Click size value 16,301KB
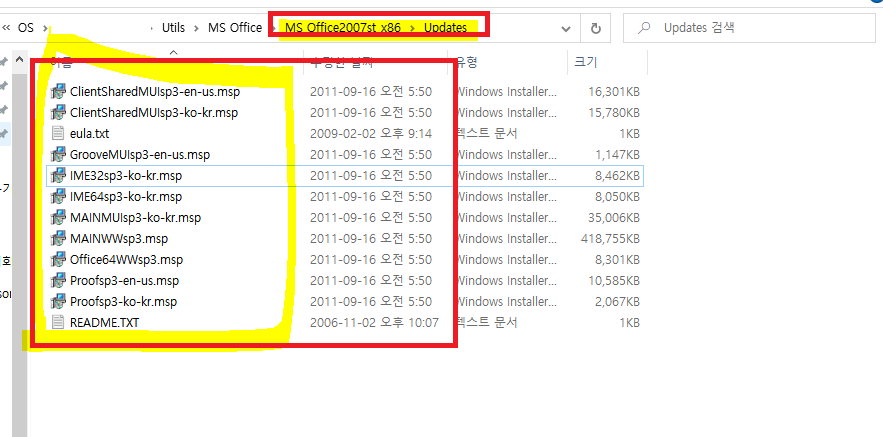 click(614, 91)
